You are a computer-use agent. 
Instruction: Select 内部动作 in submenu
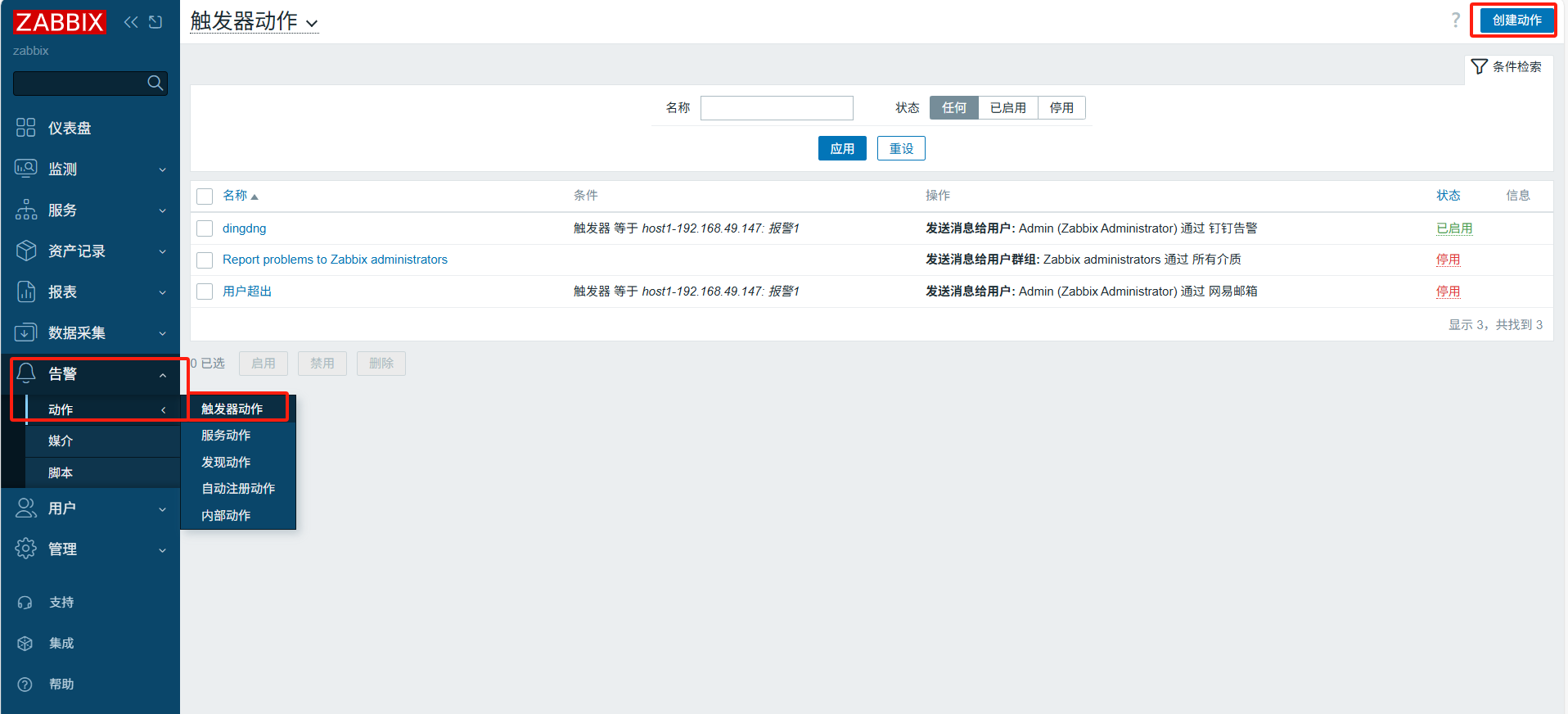[226, 515]
